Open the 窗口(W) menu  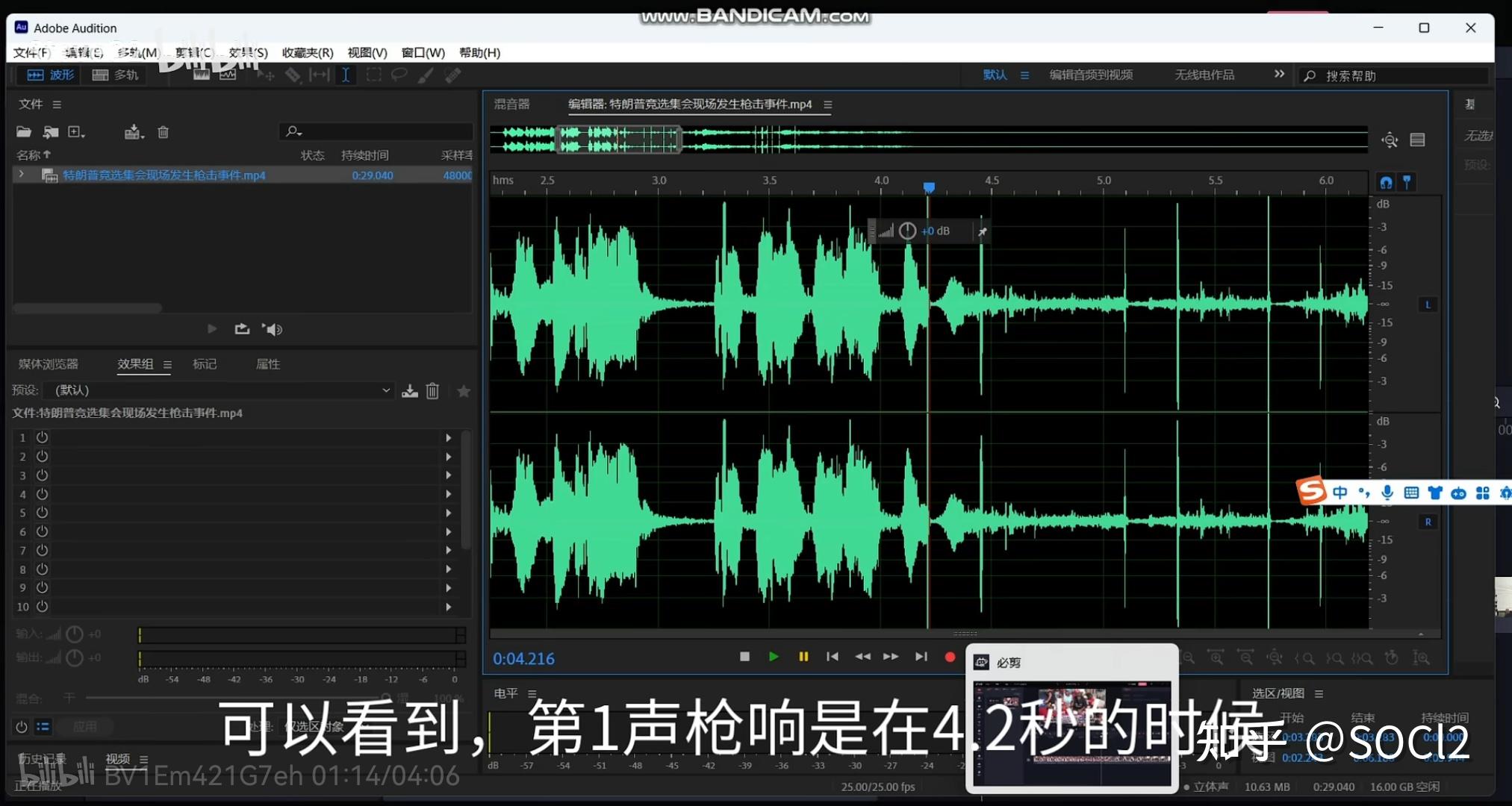point(423,52)
